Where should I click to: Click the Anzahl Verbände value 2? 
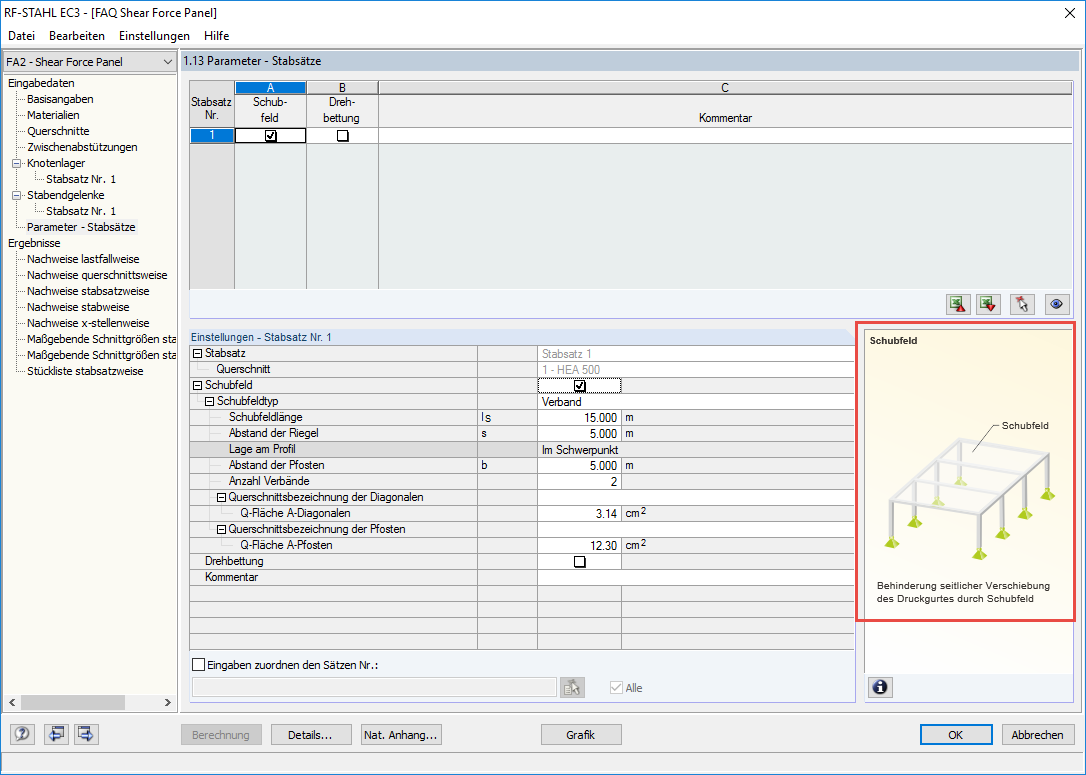[579, 481]
